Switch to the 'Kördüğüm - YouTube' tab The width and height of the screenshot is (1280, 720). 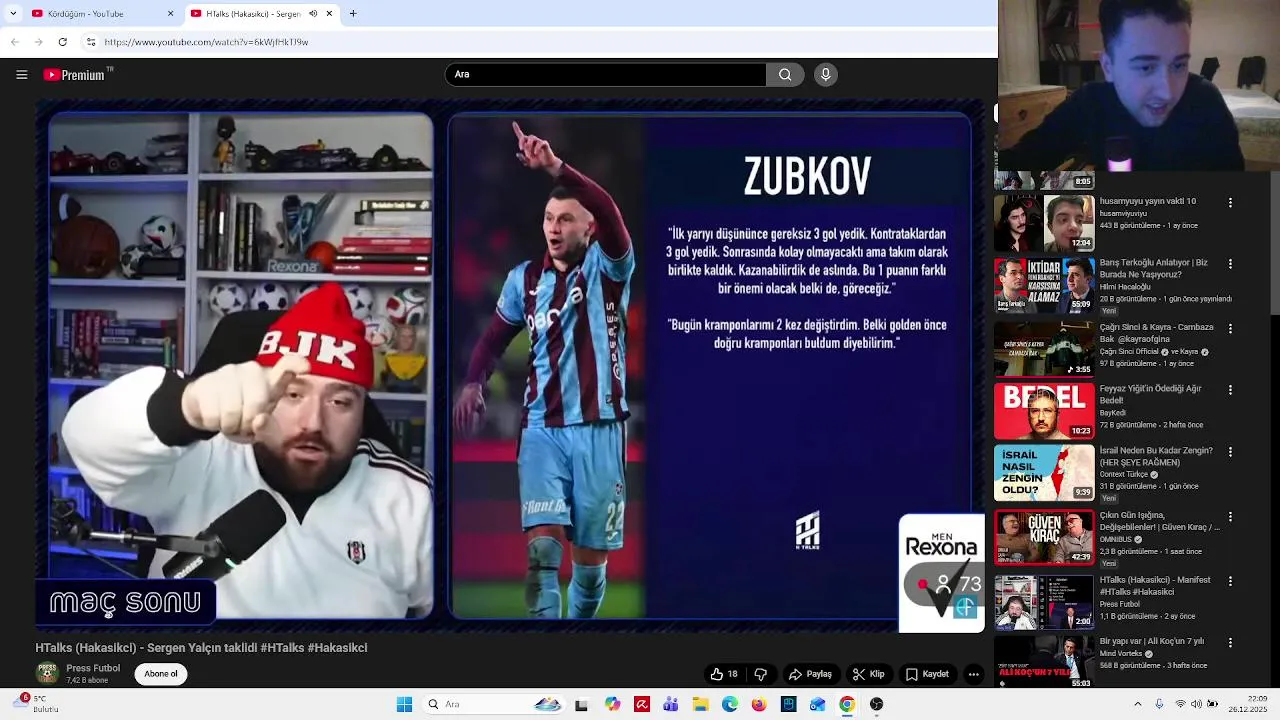tap(100, 14)
